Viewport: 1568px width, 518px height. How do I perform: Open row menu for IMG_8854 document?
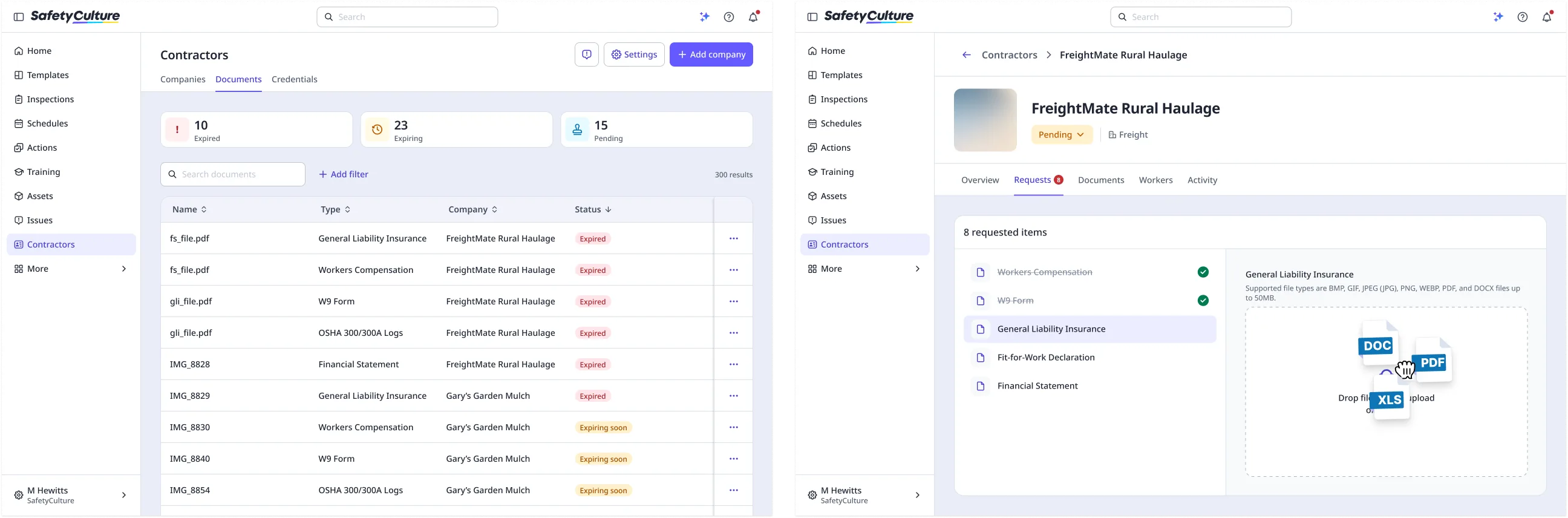(x=733, y=491)
